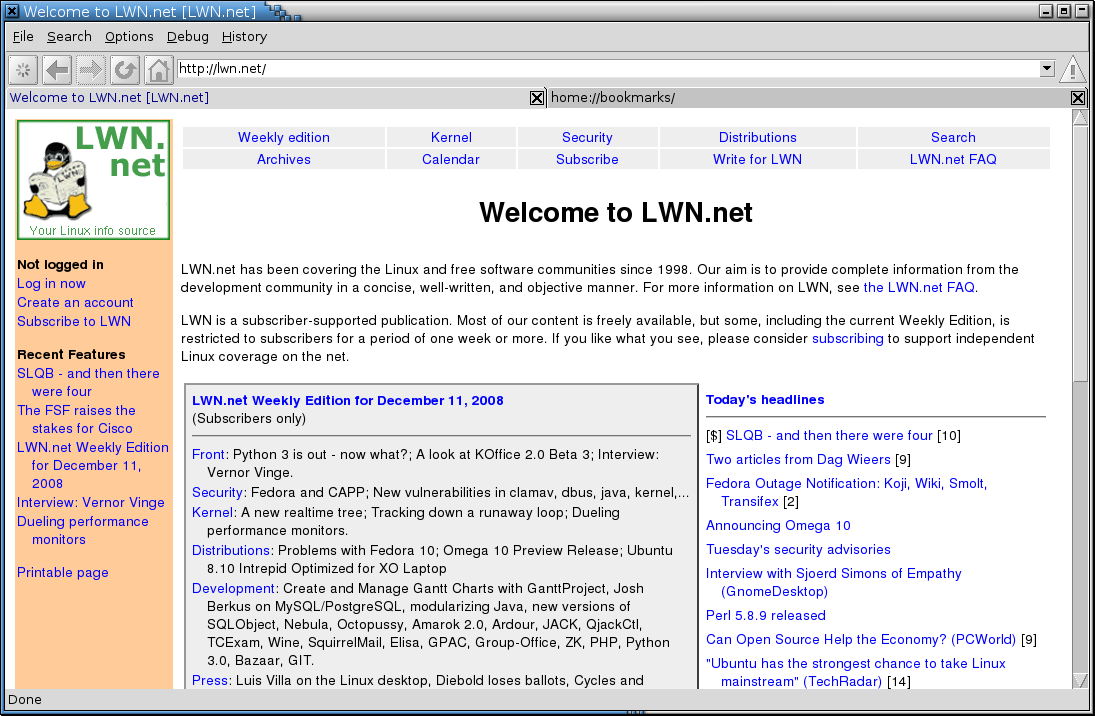Screen dimensions: 1095x716
Task: Go to home page via house icon
Action: pos(158,70)
